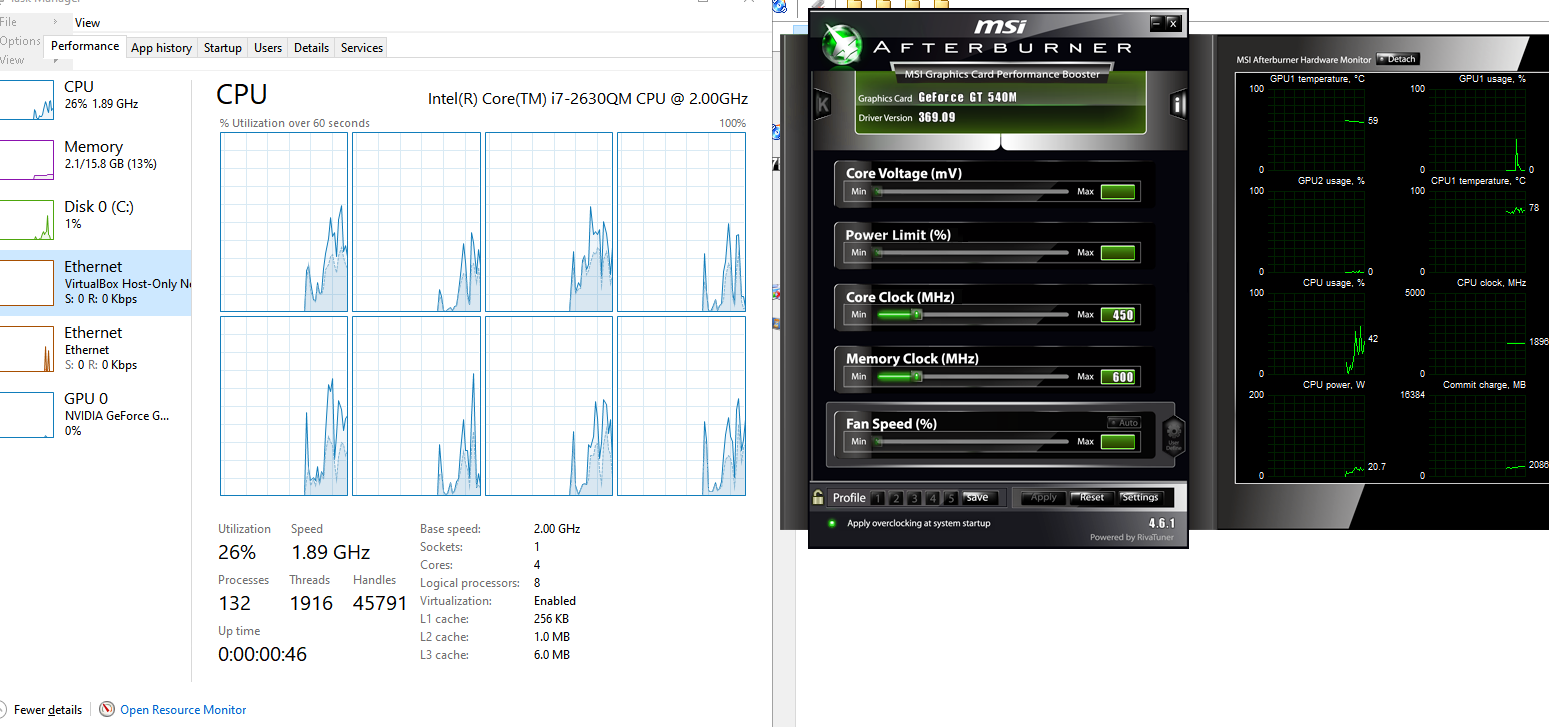Select GPU 0 mini graph thumbnail
This screenshot has height=727, width=1549.
(x=27, y=417)
